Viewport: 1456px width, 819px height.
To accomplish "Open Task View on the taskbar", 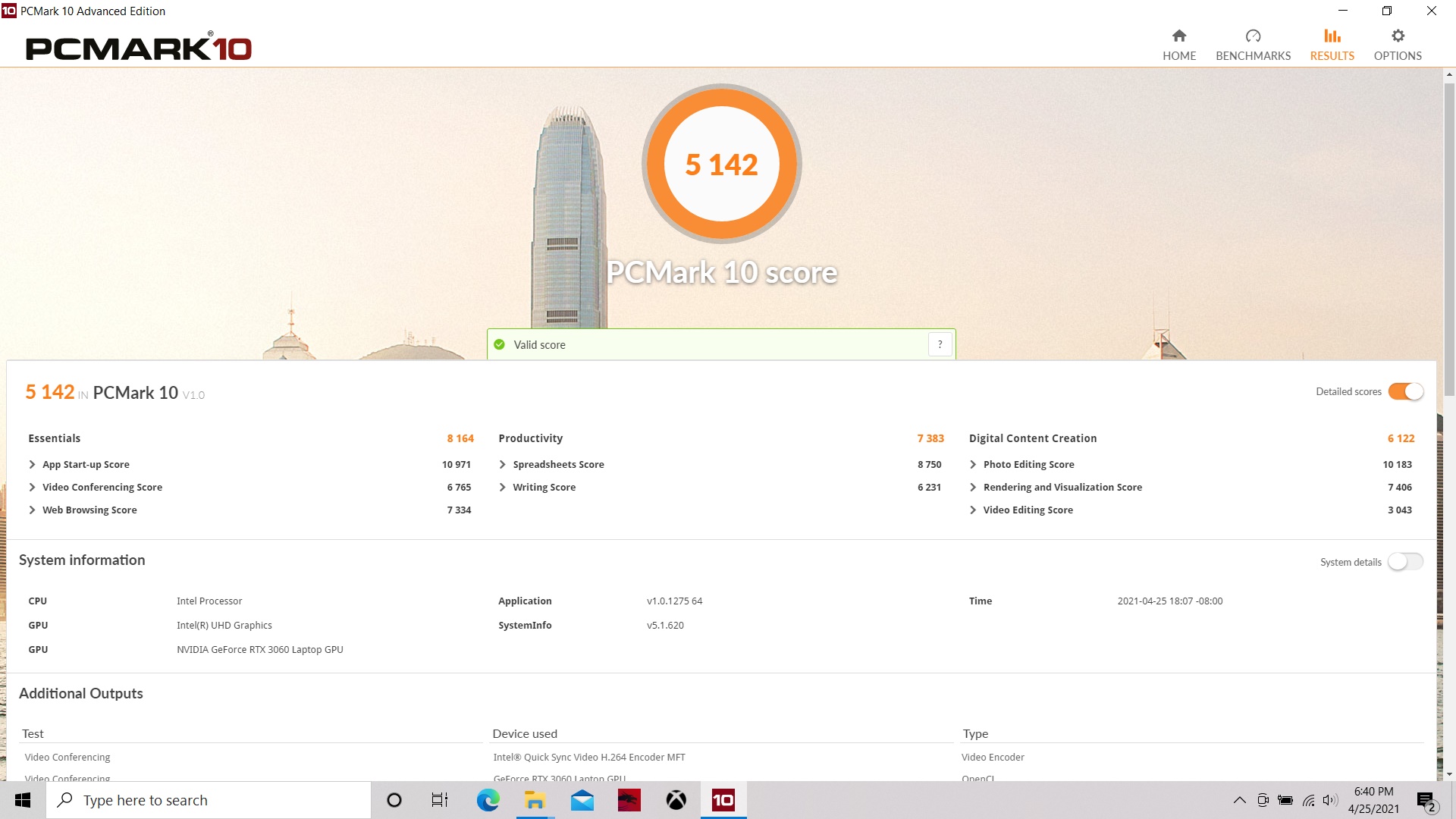I will pyautogui.click(x=440, y=800).
